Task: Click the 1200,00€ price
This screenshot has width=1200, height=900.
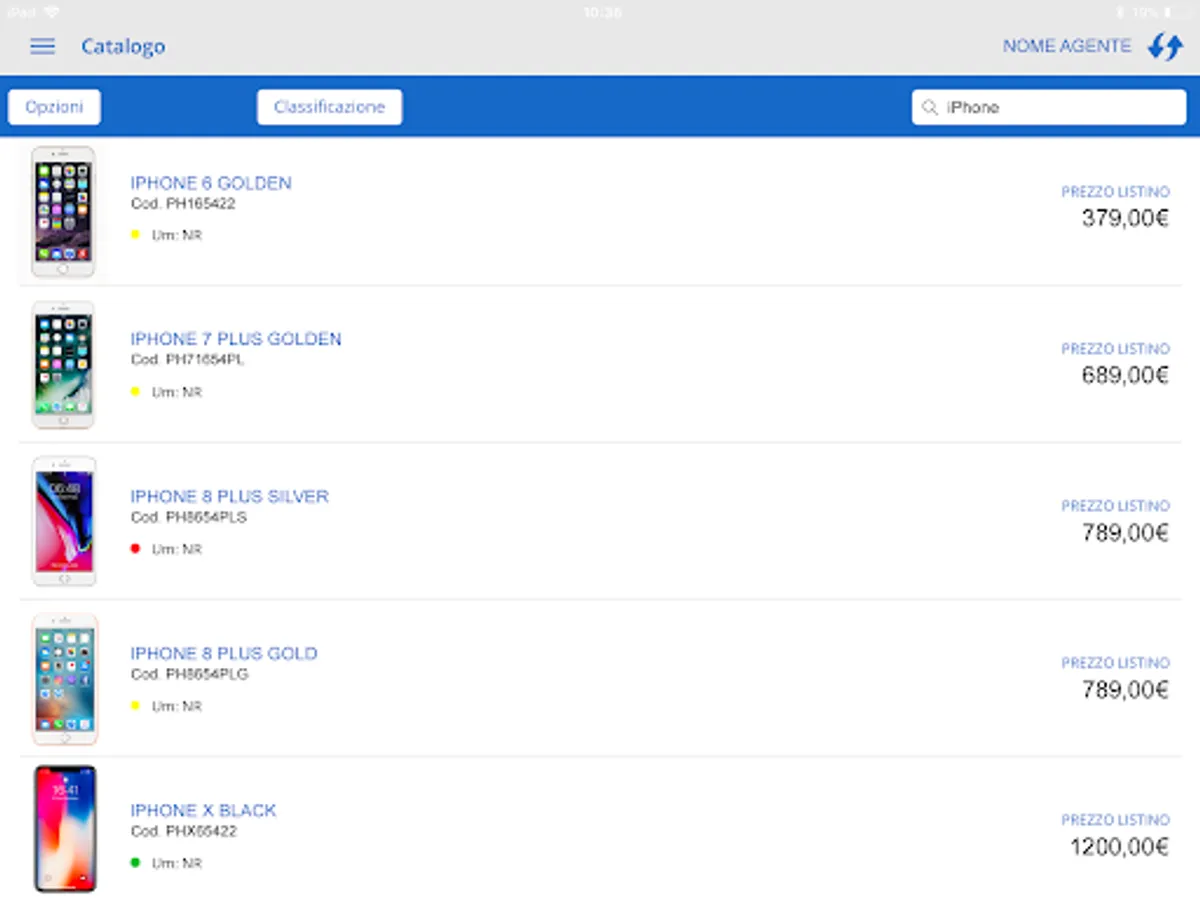Action: [1119, 847]
